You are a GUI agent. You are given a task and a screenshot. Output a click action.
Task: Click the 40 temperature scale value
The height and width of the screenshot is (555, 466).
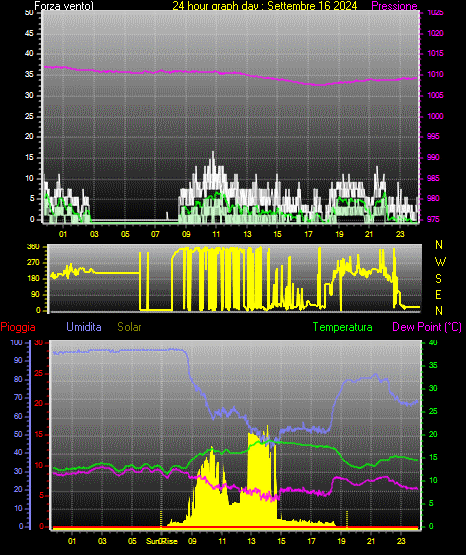coord(433,342)
